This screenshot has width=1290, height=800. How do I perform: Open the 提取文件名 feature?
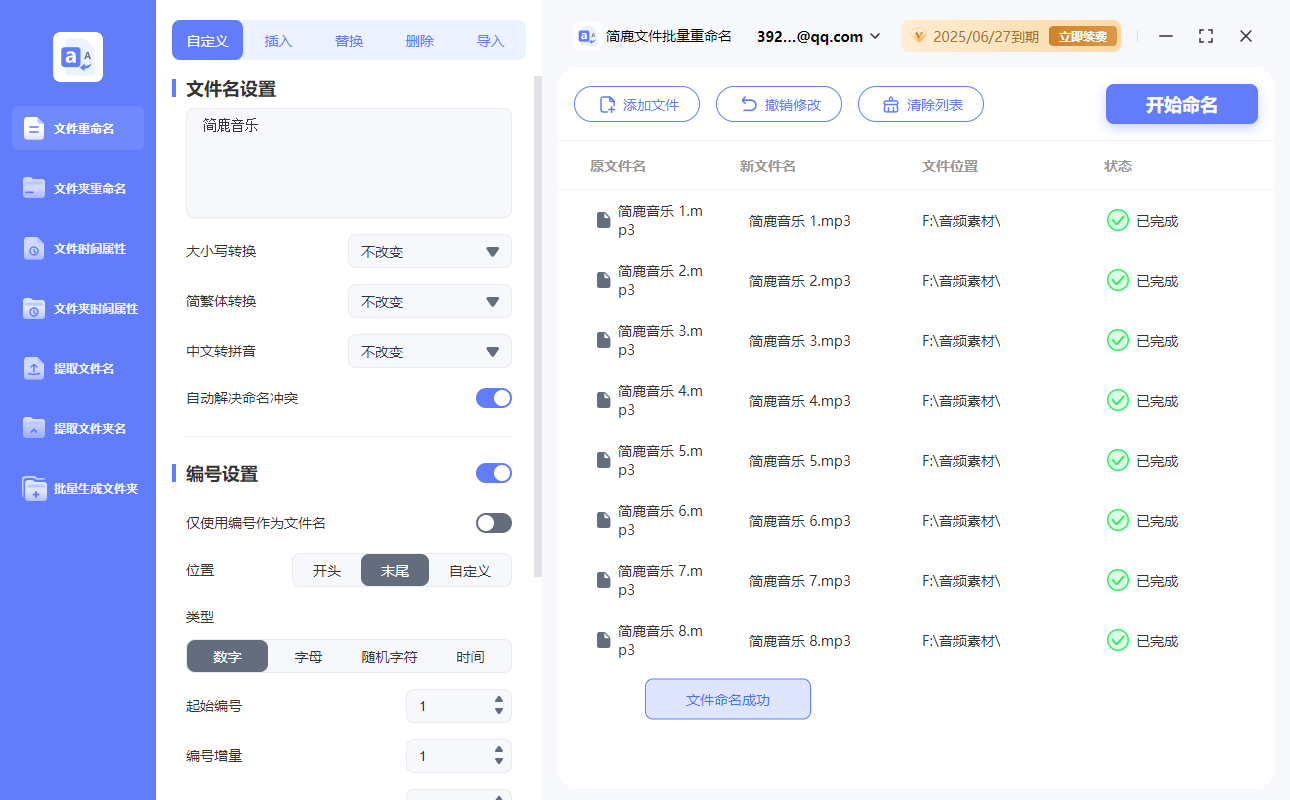point(77,368)
